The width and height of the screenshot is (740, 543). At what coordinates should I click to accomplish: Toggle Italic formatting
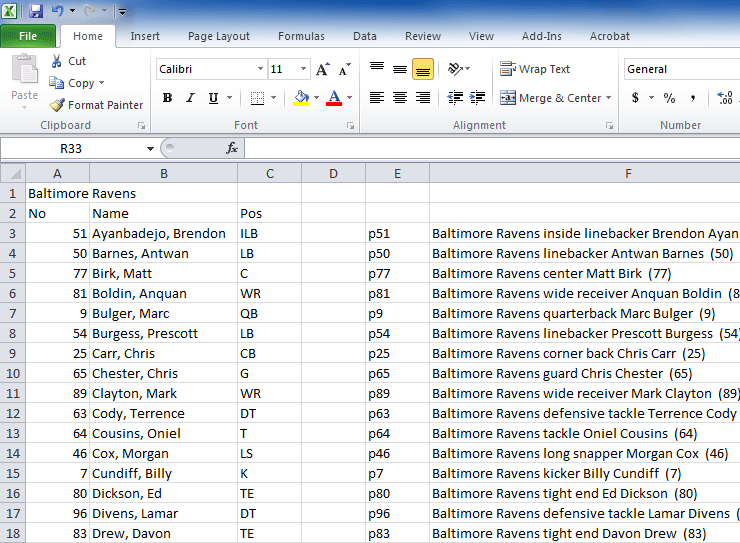[x=190, y=98]
